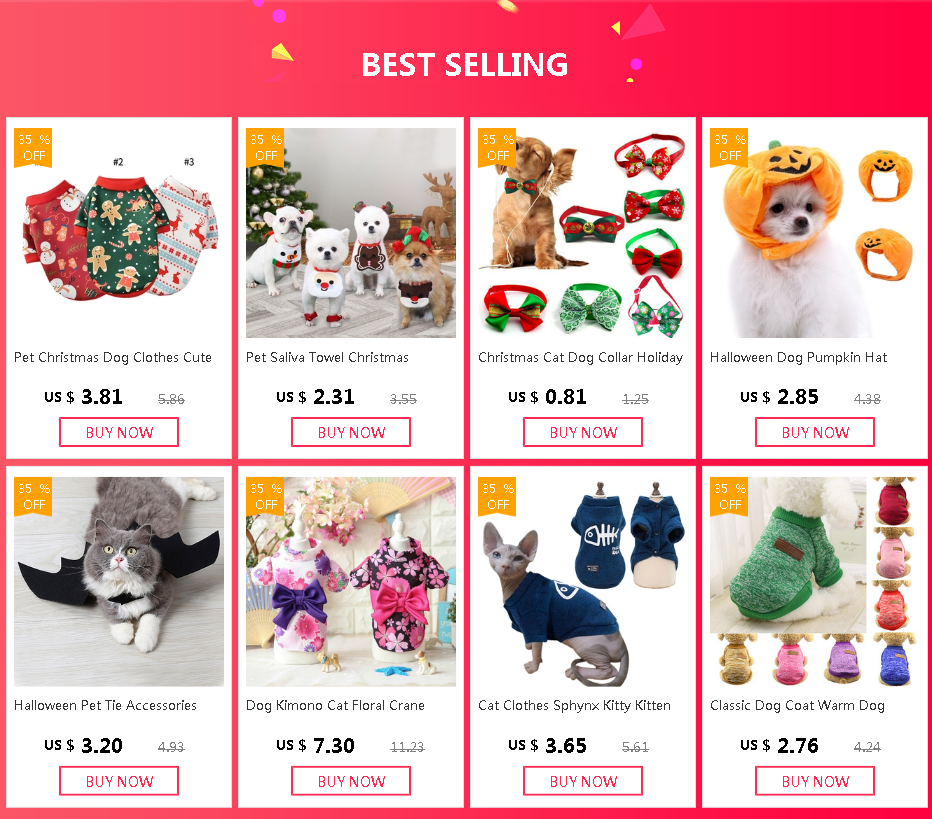Image resolution: width=932 pixels, height=819 pixels.
Task: View the cat with bat wings image
Action: click(119, 582)
